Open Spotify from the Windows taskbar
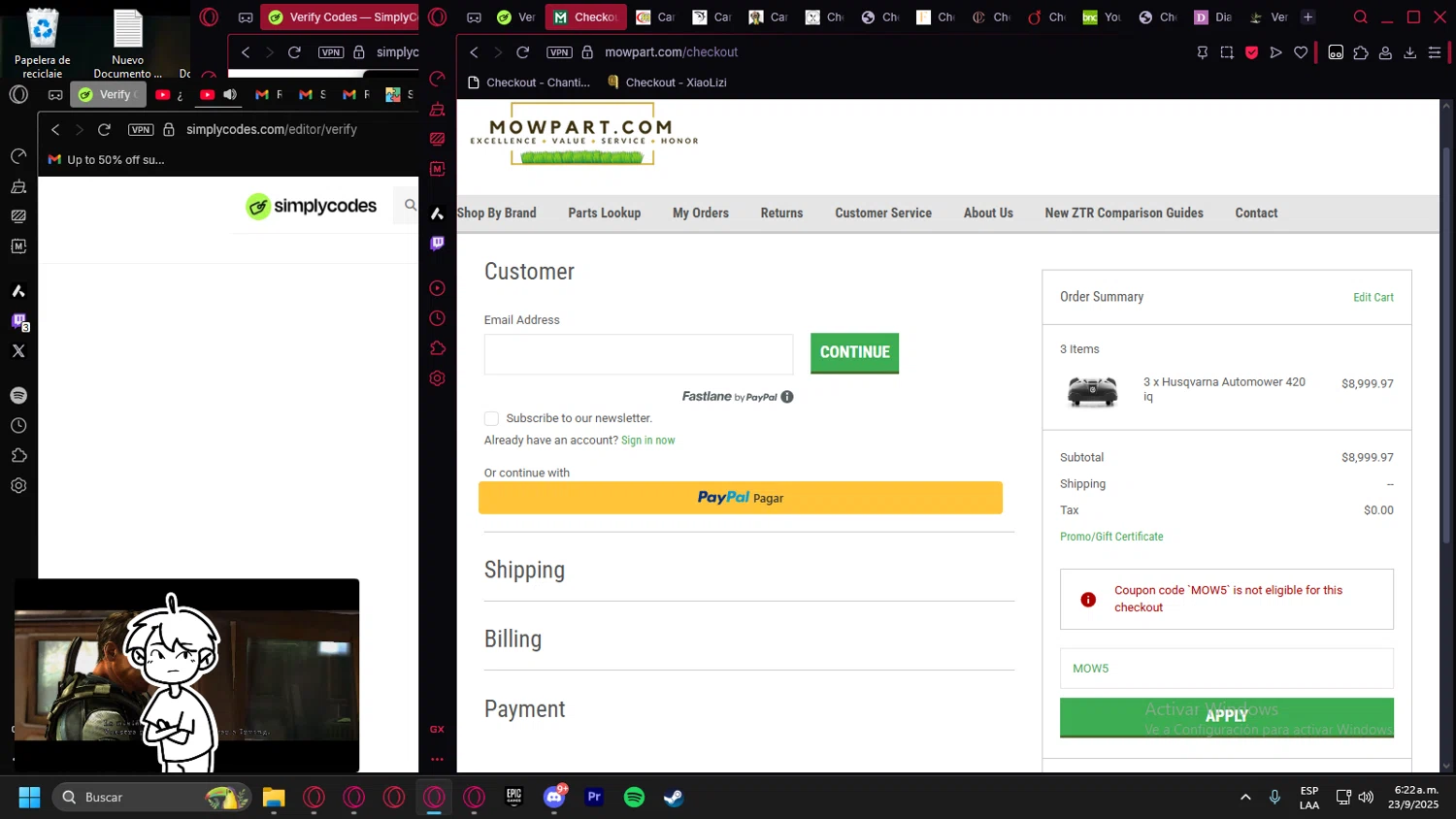1456x819 pixels. pyautogui.click(x=634, y=797)
